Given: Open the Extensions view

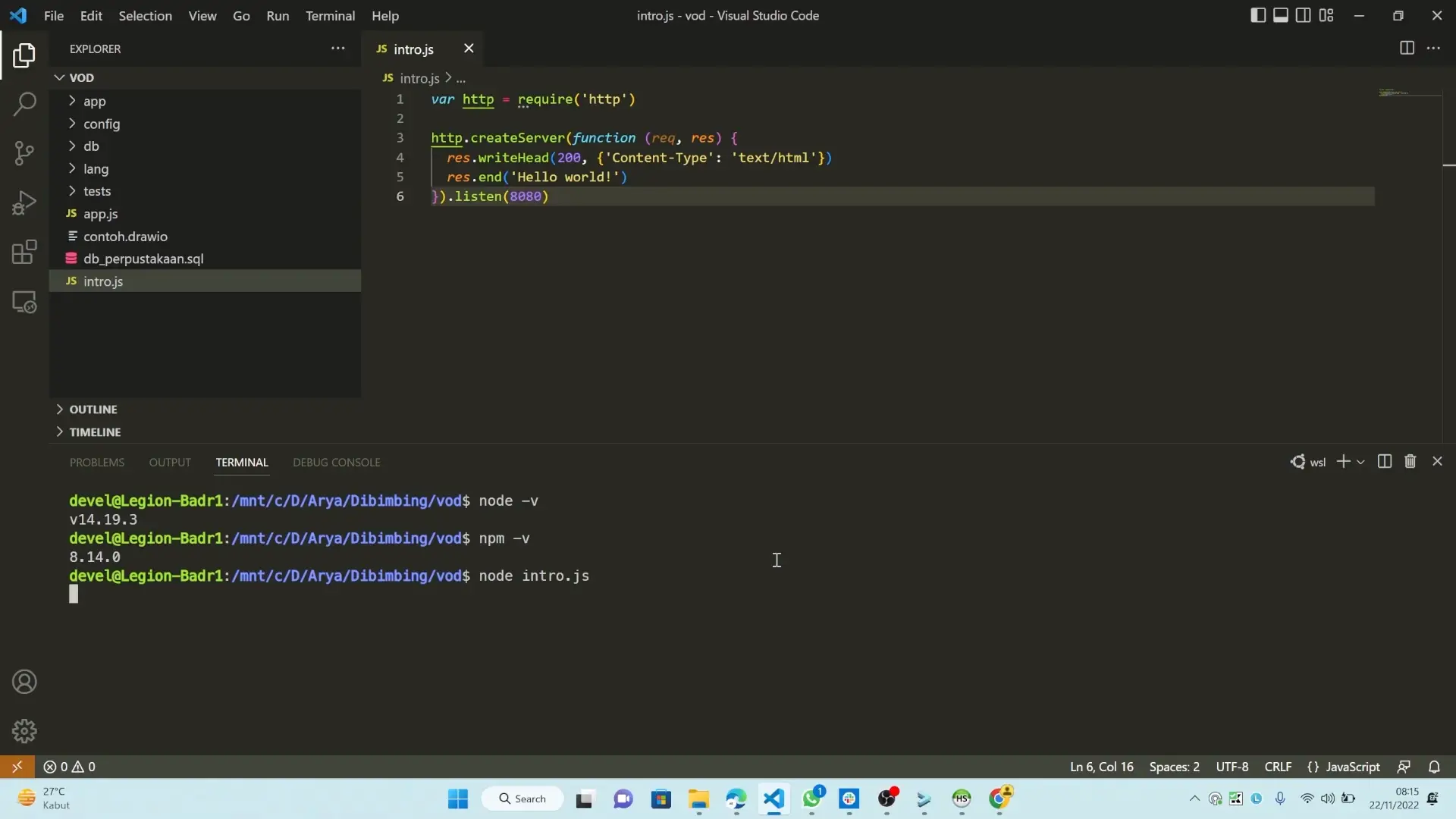Looking at the screenshot, I should [x=25, y=253].
